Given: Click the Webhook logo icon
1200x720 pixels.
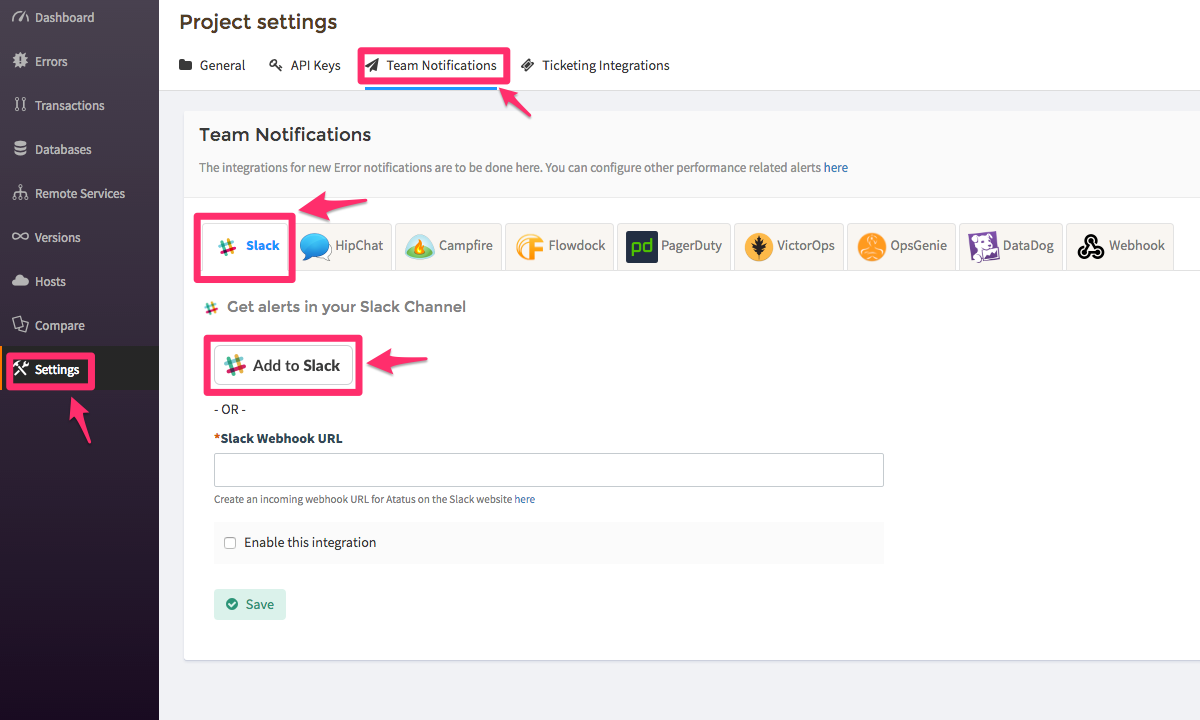Looking at the screenshot, I should (x=1091, y=246).
